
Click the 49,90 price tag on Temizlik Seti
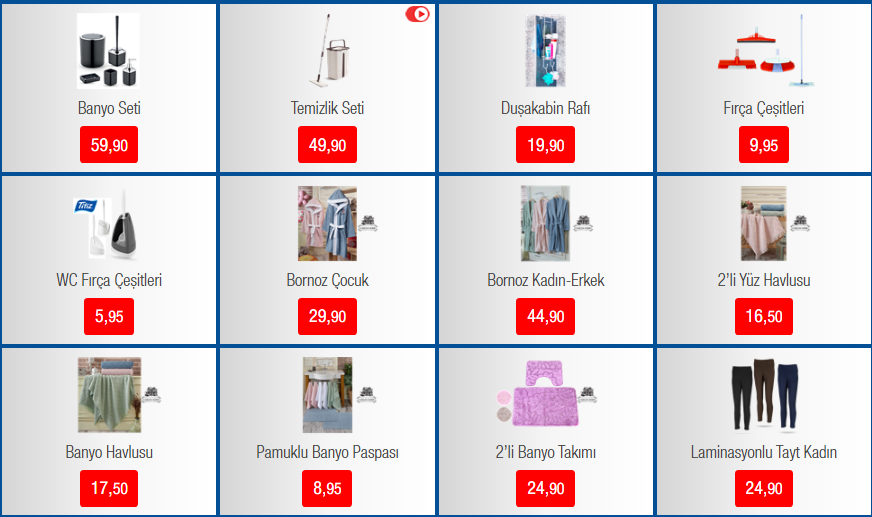coord(328,145)
